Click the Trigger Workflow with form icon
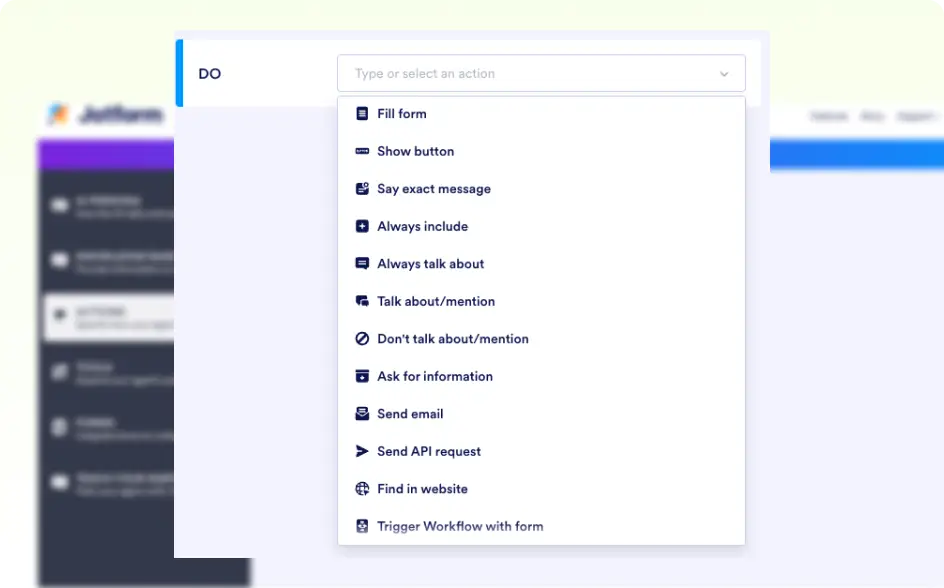Image resolution: width=944 pixels, height=588 pixels. click(362, 526)
